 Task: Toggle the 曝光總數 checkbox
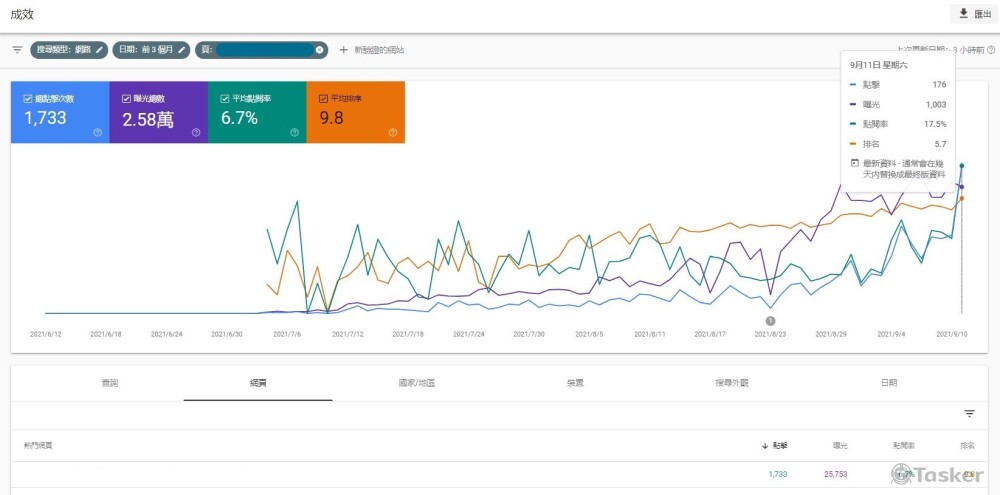point(126,99)
